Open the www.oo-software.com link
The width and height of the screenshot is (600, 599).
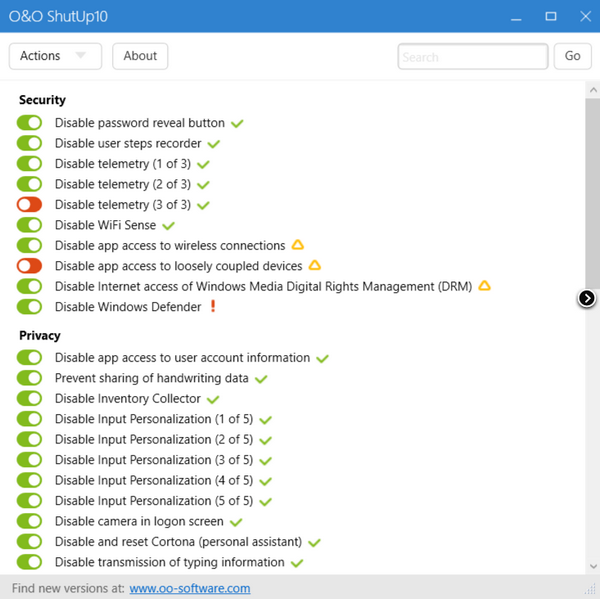189,588
